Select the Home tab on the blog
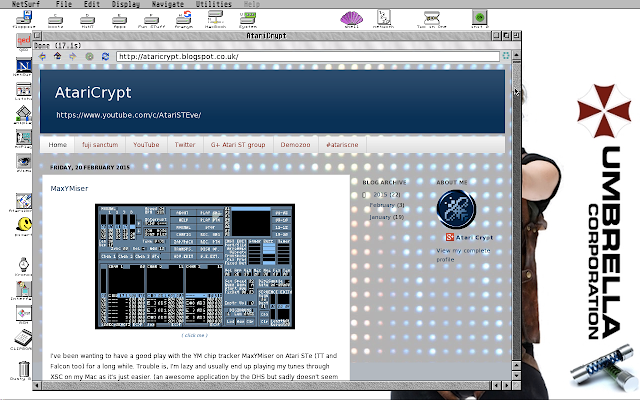The image size is (640, 400). click(x=58, y=144)
